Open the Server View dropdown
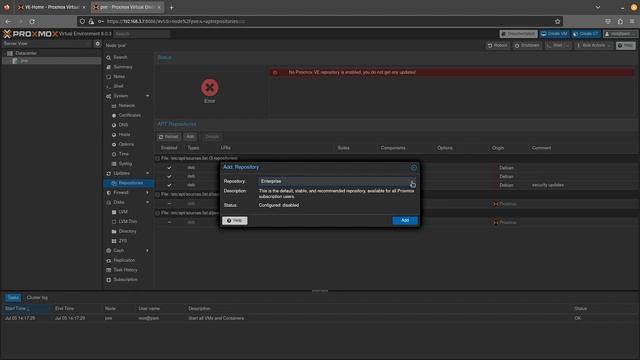The height and width of the screenshot is (360, 640). (47, 44)
